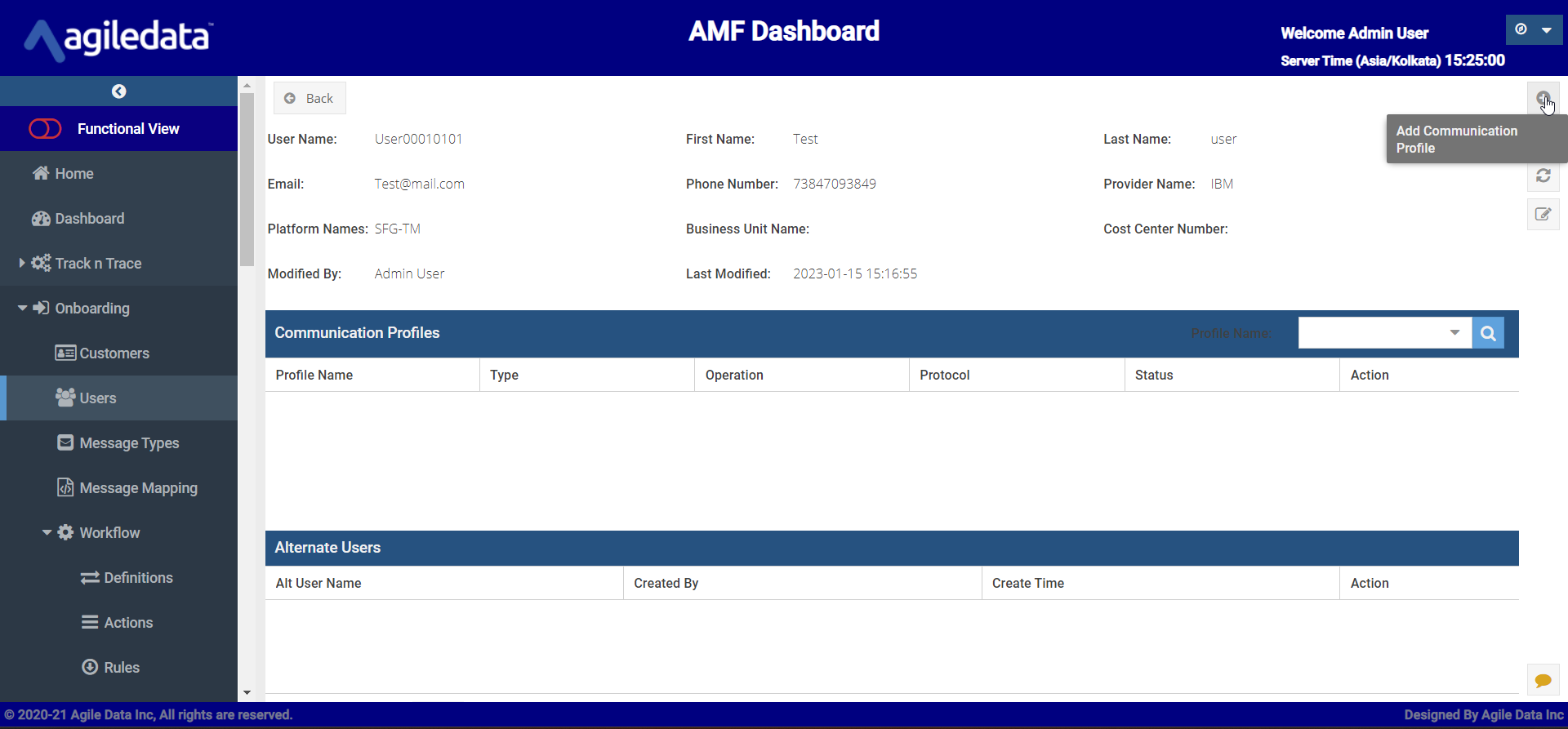Open the Home page link
This screenshot has width=1568, height=729.
point(73,174)
